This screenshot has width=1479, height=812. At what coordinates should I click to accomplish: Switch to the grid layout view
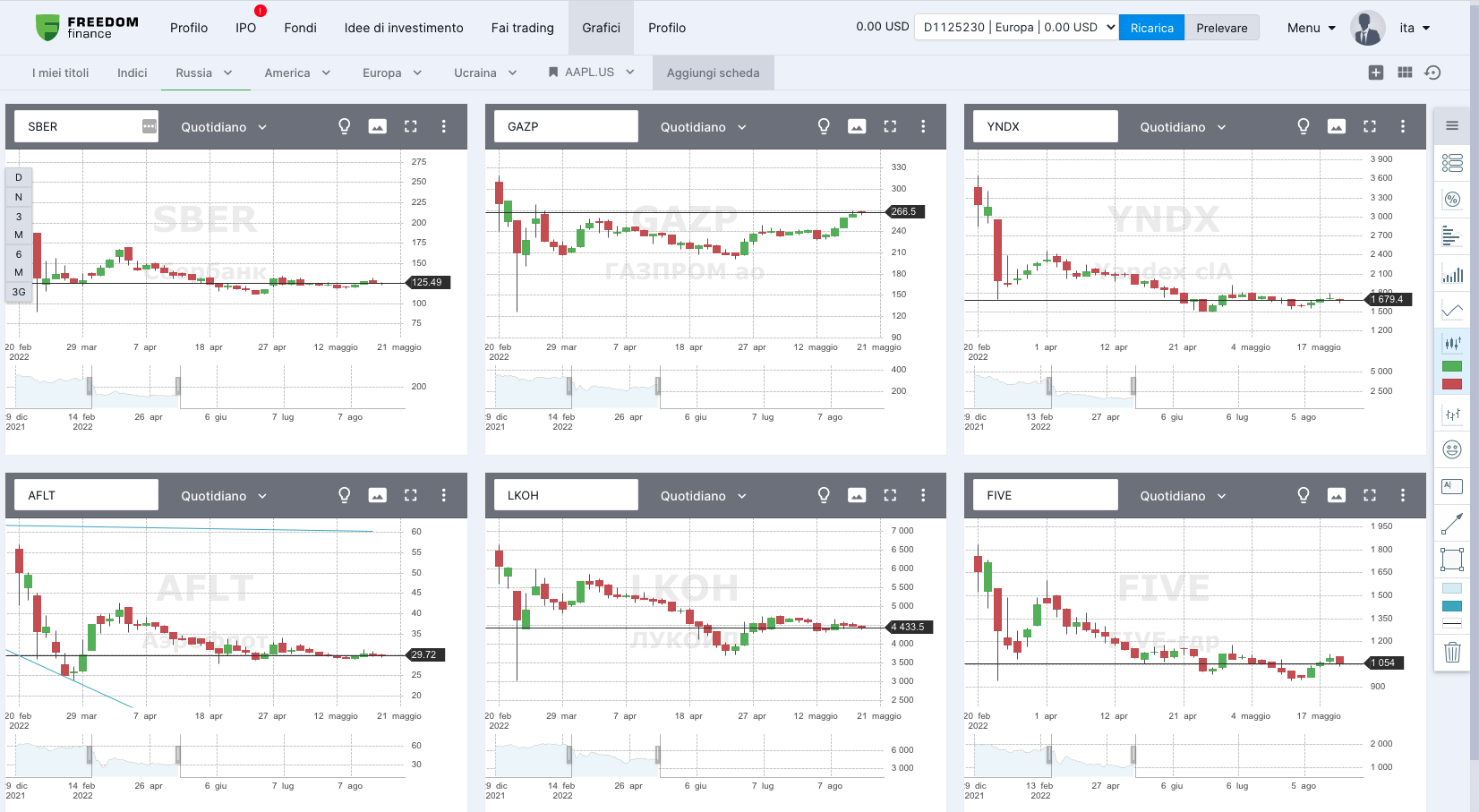click(x=1405, y=73)
